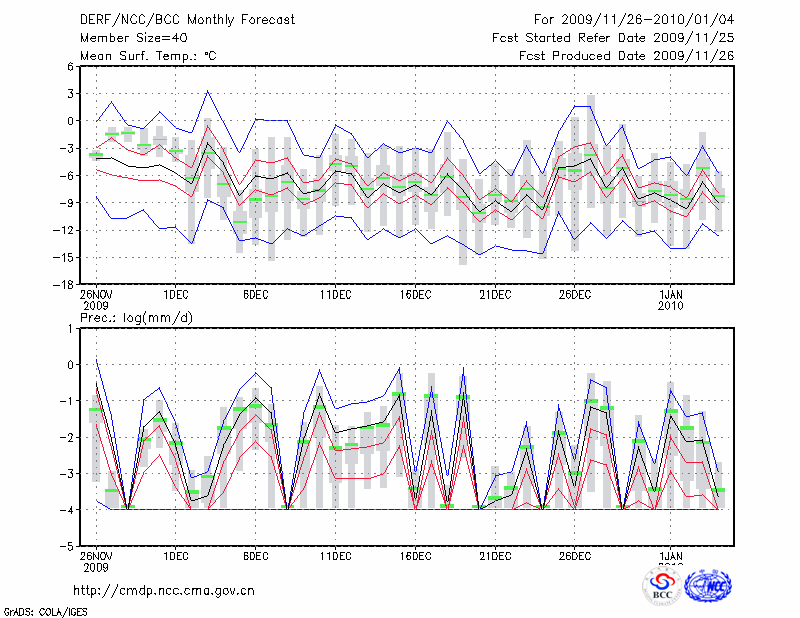Click the GrADS: COLA/IGES credit text
The height and width of the screenshot is (618, 800).
tap(43, 610)
